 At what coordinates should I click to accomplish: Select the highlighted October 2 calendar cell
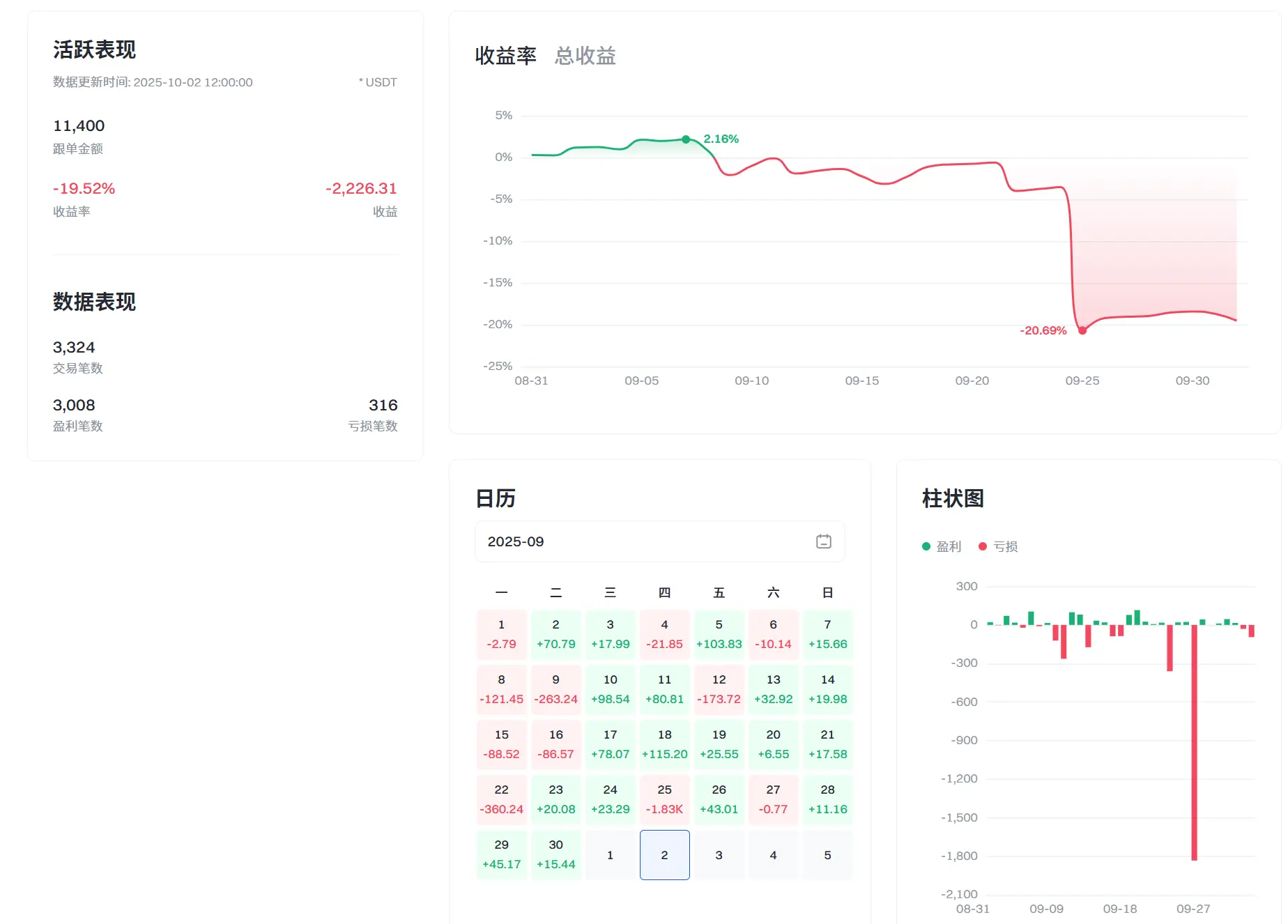pyautogui.click(x=665, y=855)
